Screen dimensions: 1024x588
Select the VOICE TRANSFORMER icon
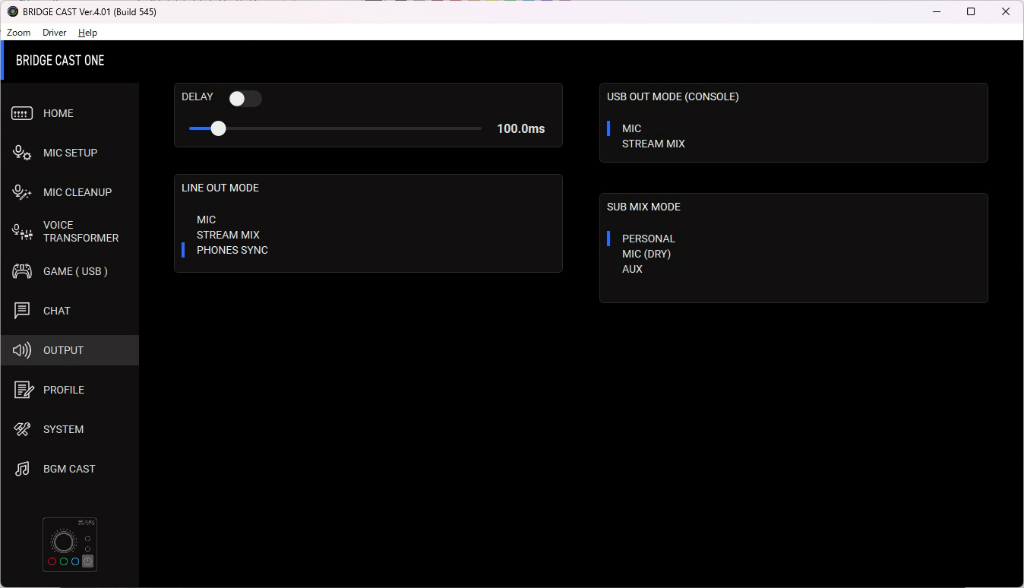[22, 232]
